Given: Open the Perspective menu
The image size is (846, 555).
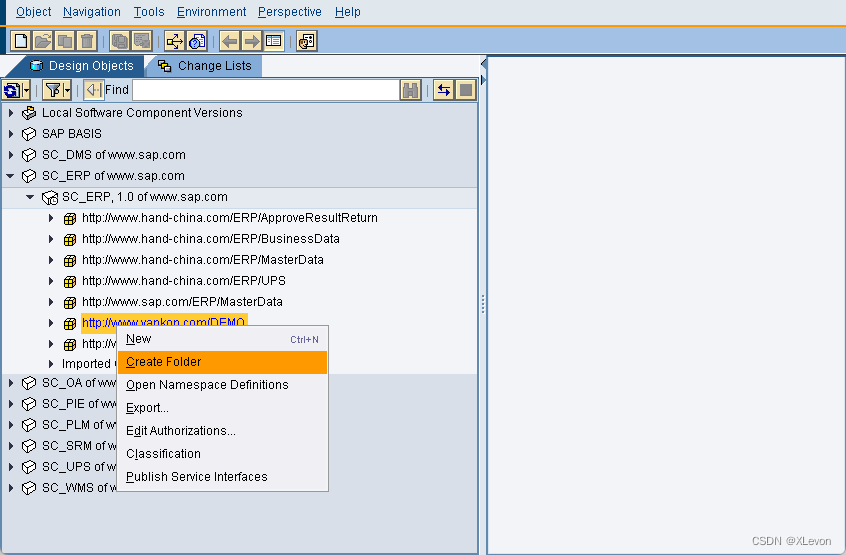Looking at the screenshot, I should tap(290, 12).
